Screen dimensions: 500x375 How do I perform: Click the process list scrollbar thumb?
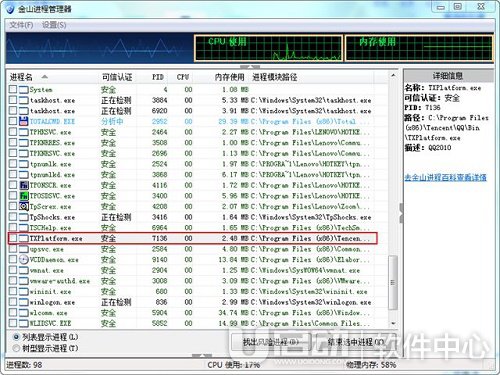[x=393, y=282]
